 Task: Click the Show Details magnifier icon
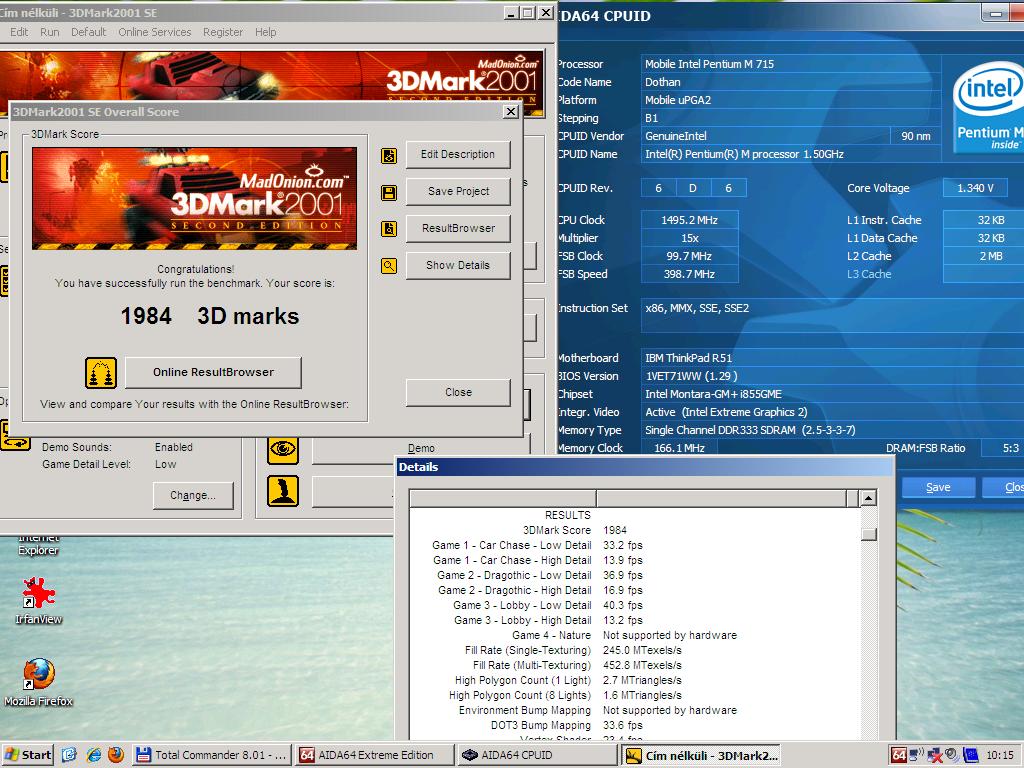coord(389,266)
